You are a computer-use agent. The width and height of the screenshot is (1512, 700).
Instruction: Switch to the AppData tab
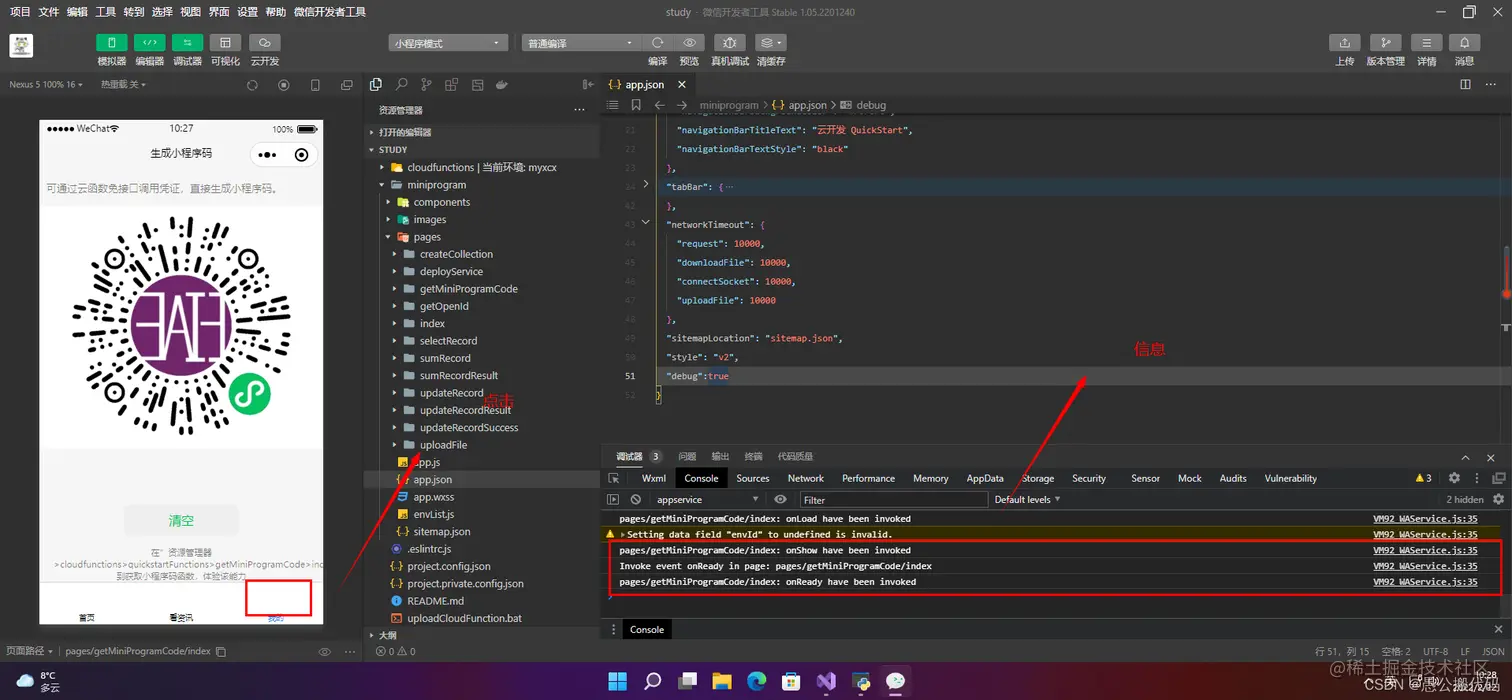tap(985, 478)
